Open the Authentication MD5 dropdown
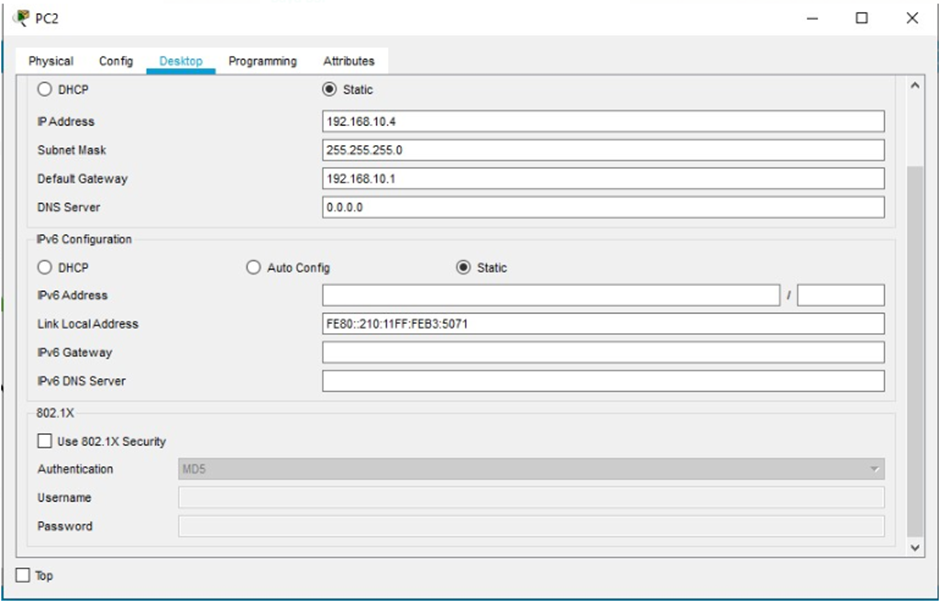The width and height of the screenshot is (940, 602). coord(531,469)
